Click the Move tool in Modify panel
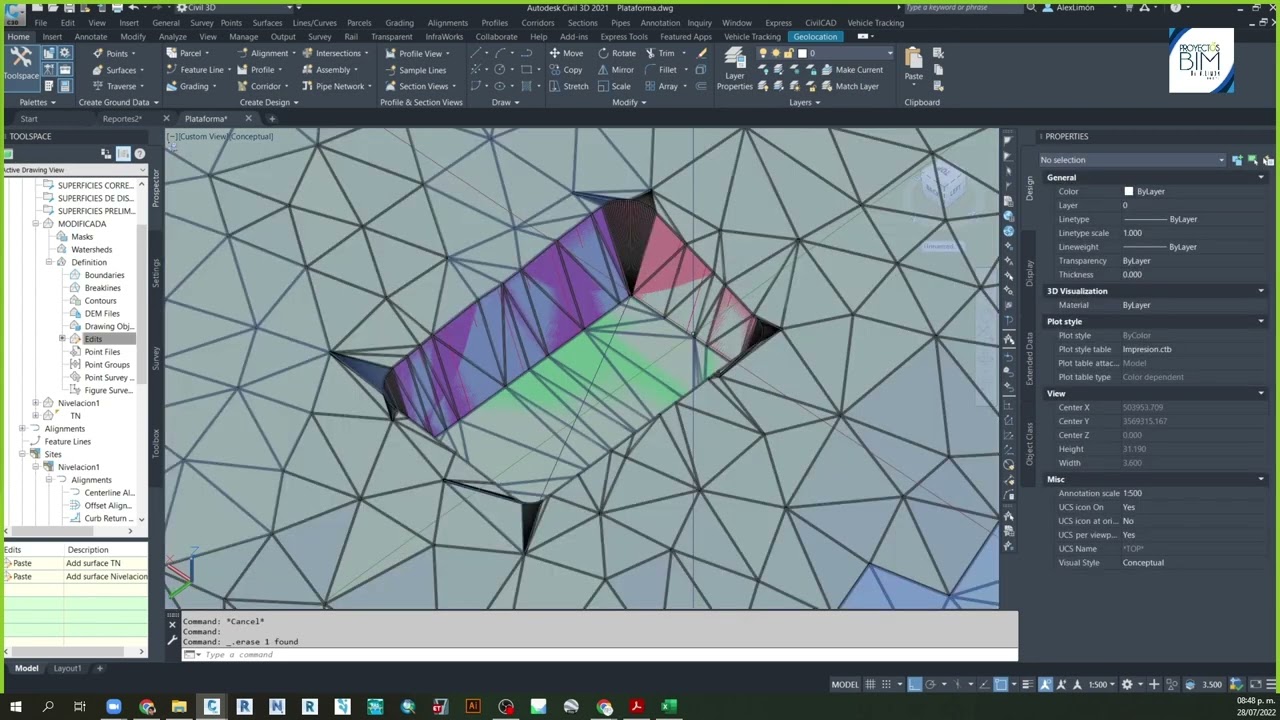1280x720 pixels. (x=565, y=53)
